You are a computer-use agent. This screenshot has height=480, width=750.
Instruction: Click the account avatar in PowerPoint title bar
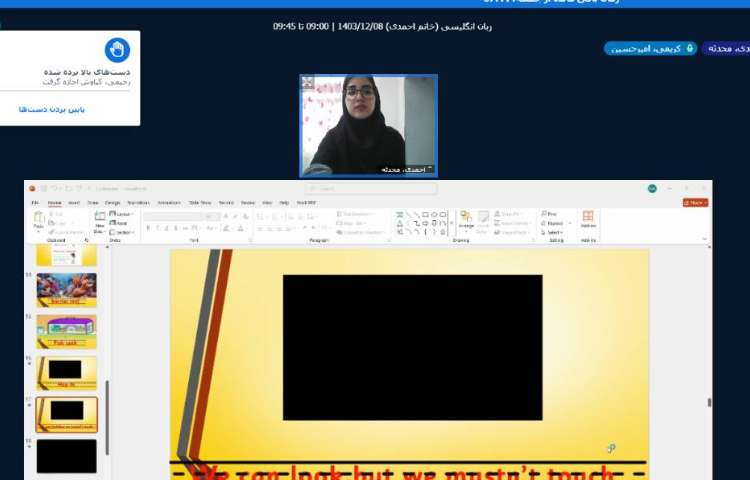tap(652, 188)
